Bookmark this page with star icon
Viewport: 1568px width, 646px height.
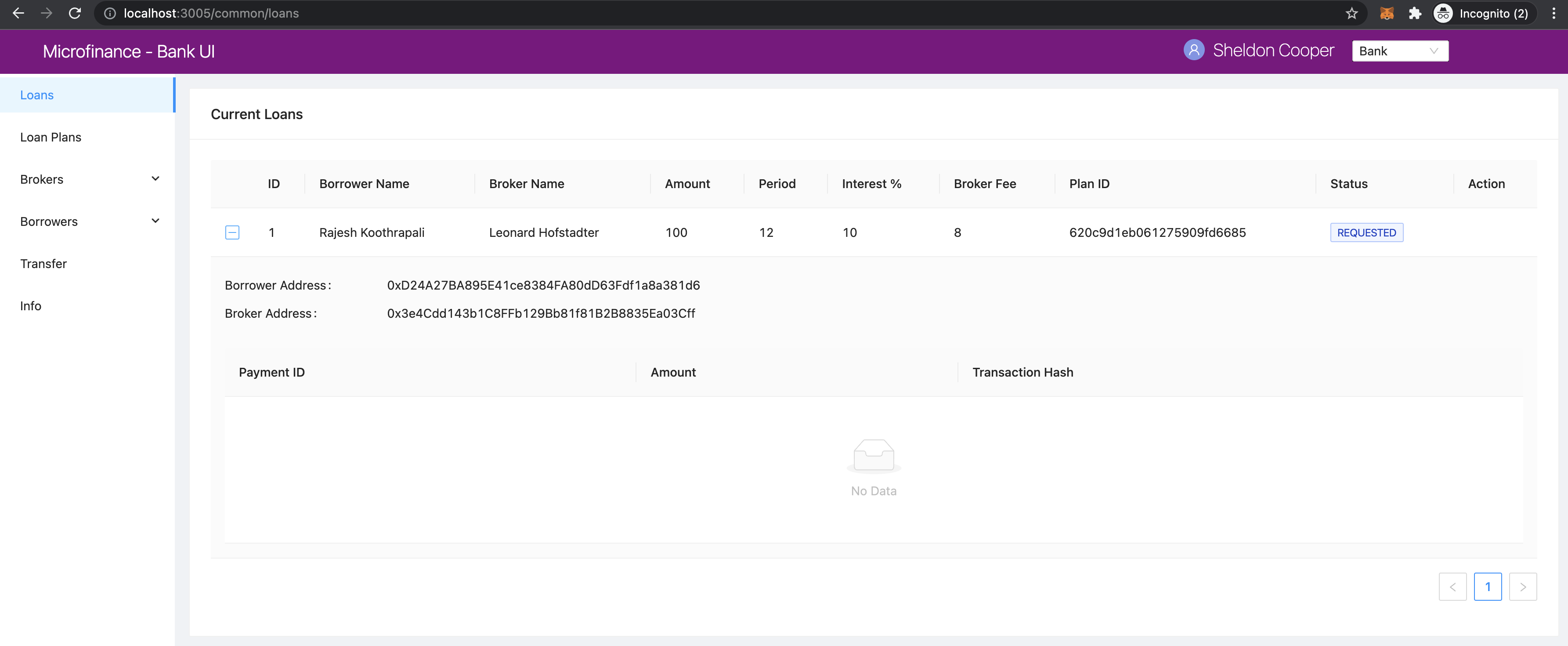[1351, 13]
